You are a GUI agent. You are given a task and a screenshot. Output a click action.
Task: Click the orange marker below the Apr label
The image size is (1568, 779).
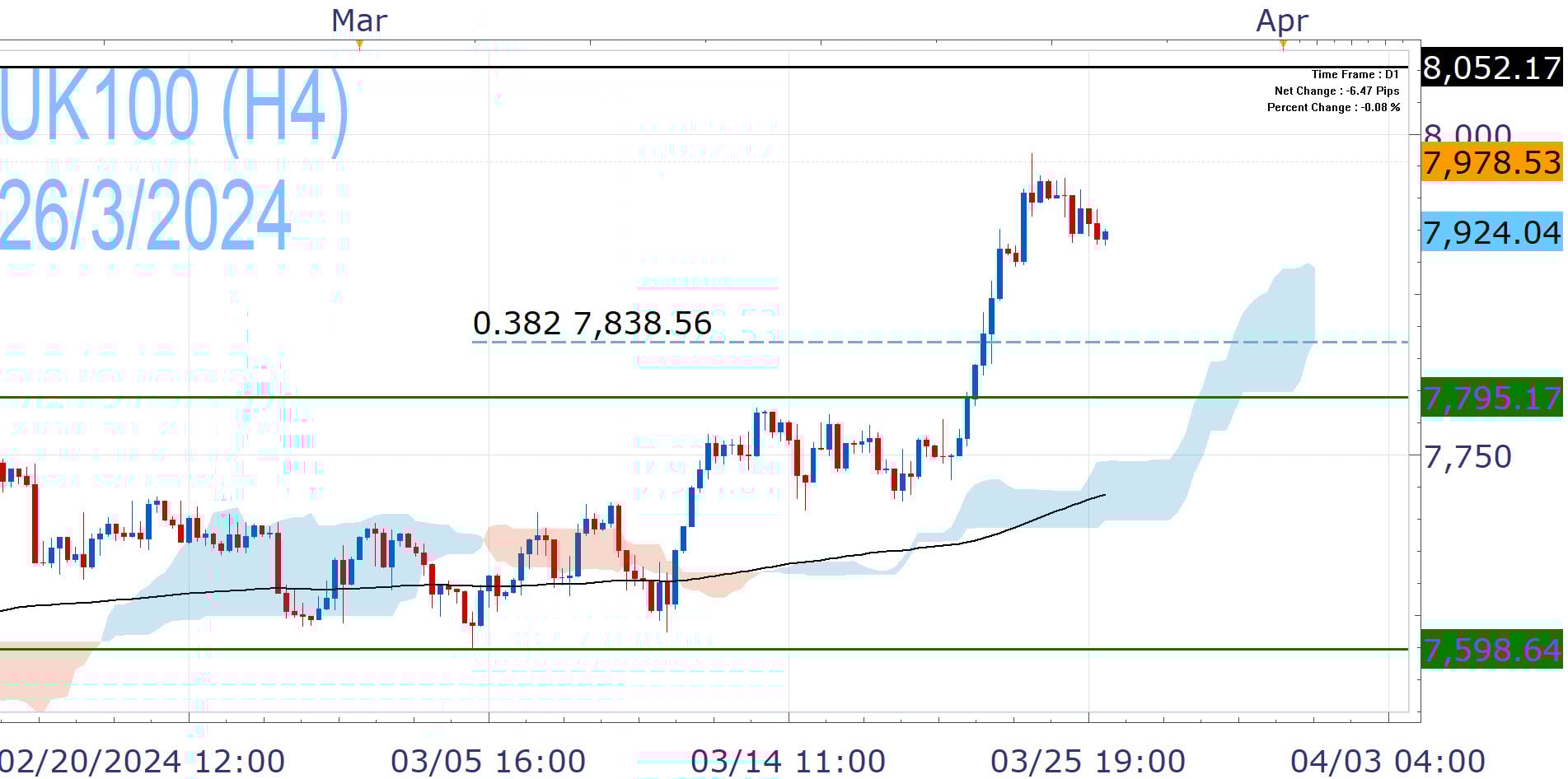coord(1283,44)
